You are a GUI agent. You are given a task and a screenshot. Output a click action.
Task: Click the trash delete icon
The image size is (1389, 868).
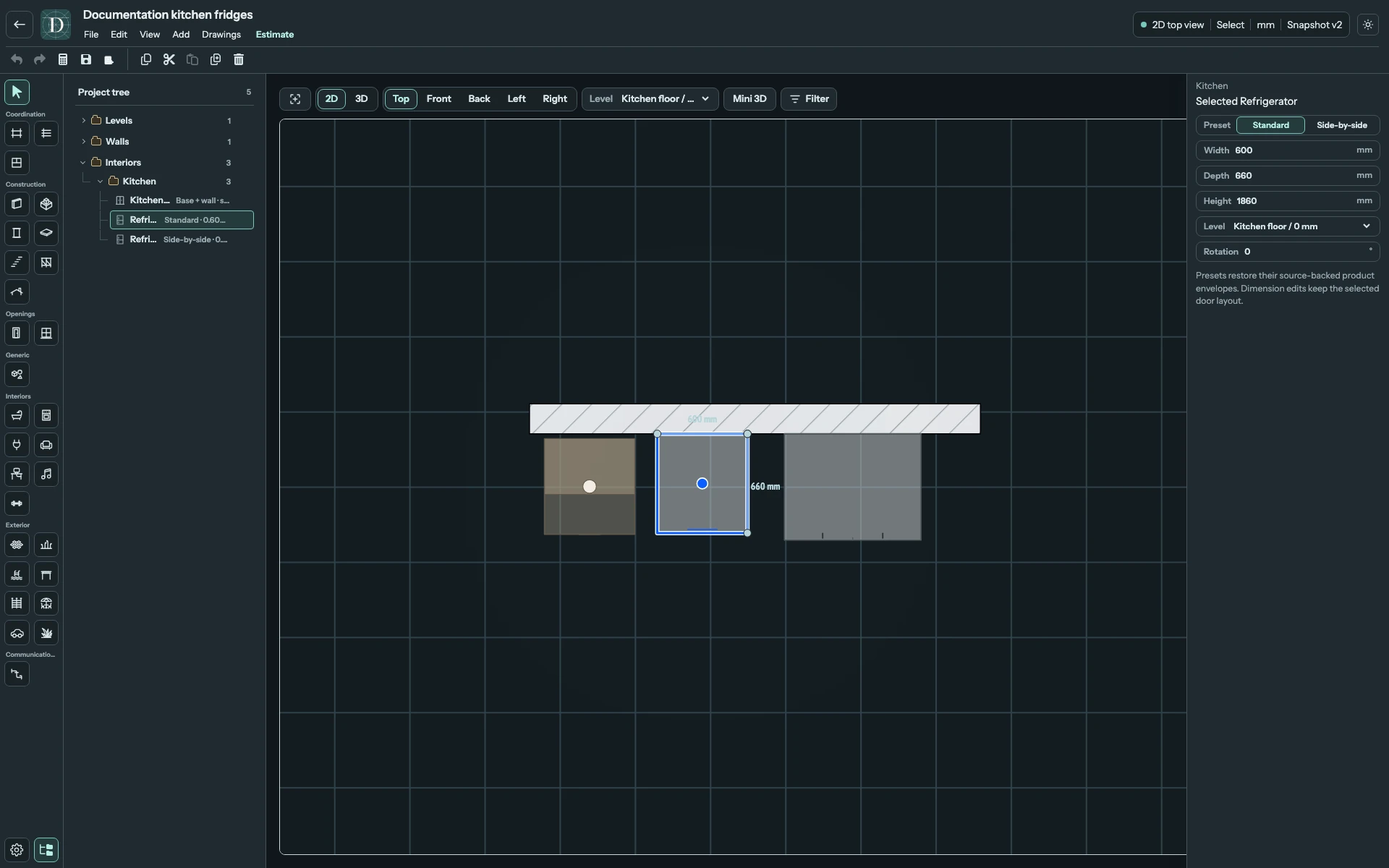(x=239, y=59)
